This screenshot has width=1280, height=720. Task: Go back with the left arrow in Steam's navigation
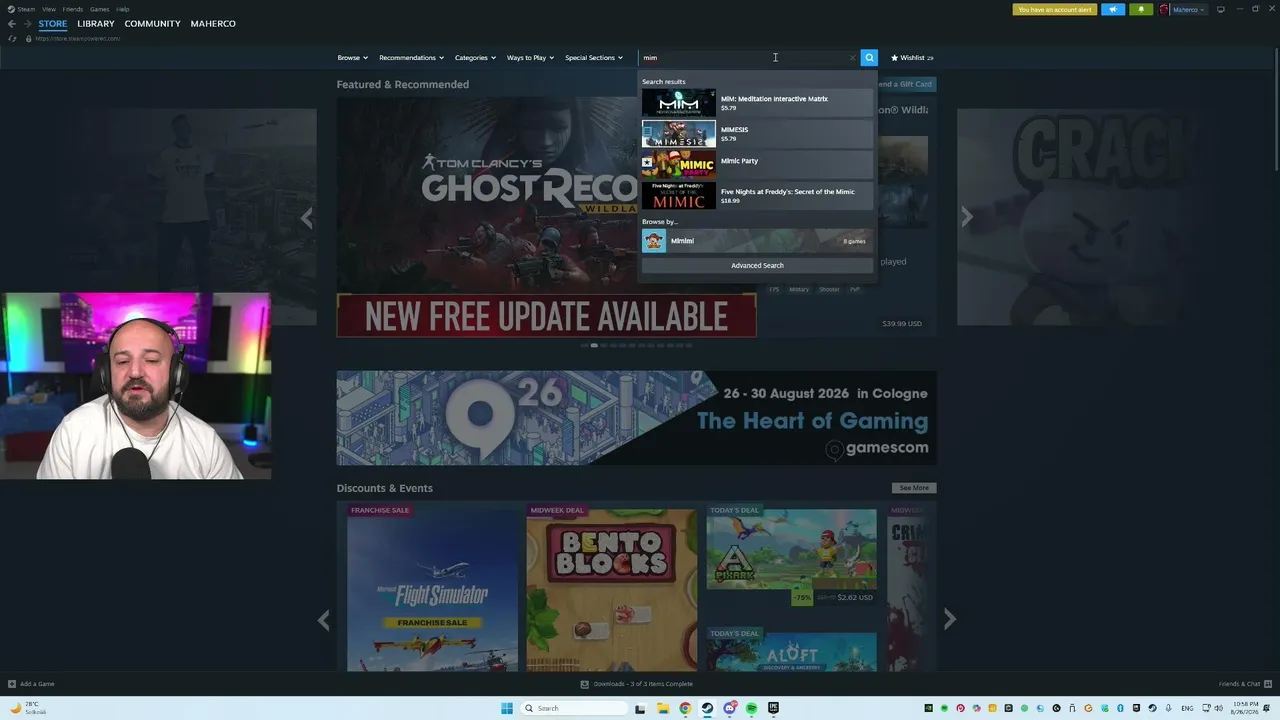pyautogui.click(x=12, y=24)
